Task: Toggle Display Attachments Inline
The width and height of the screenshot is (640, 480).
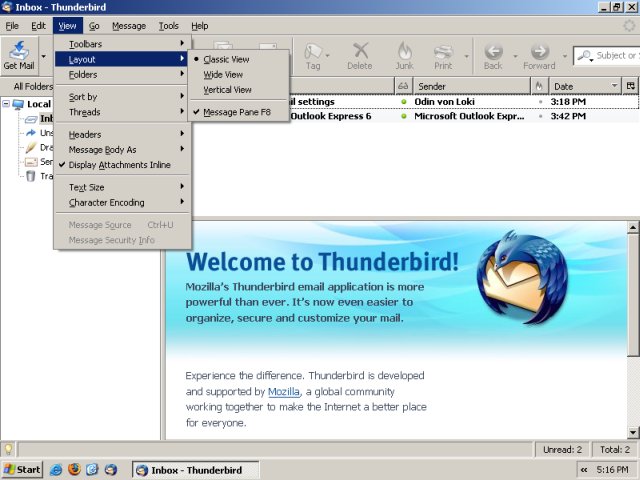Action: coord(122,165)
